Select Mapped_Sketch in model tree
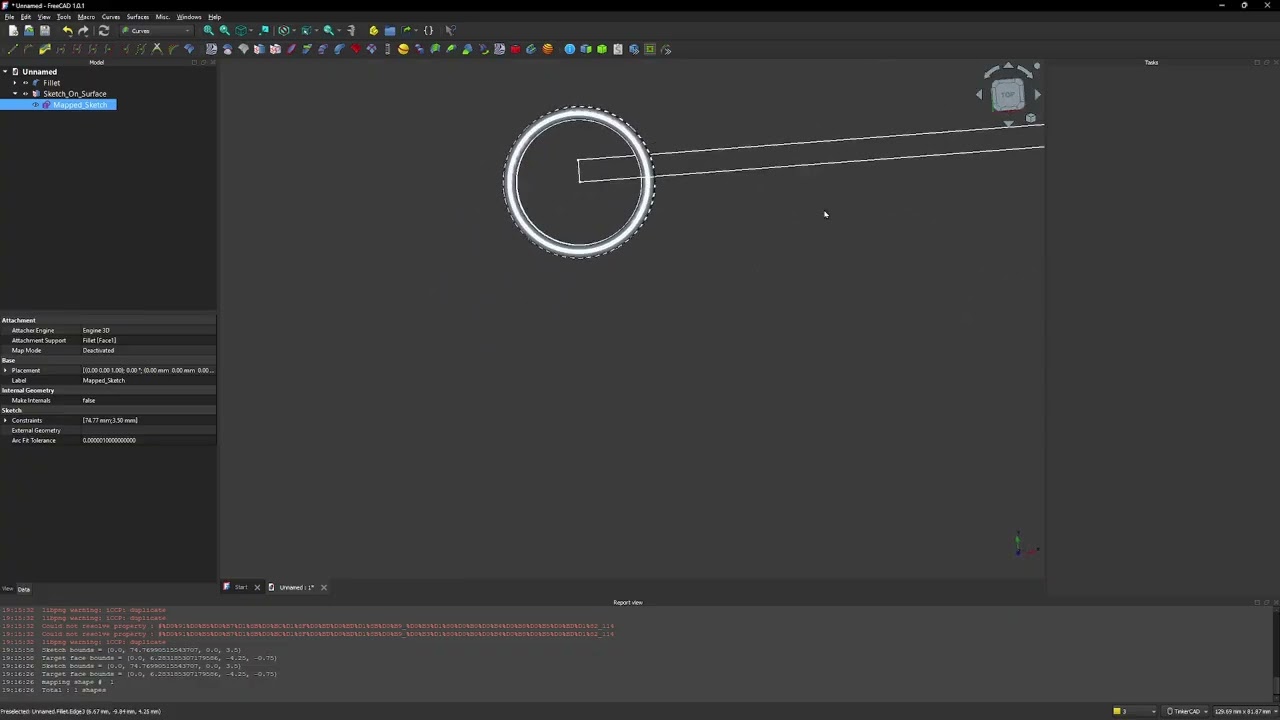Viewport: 1280px width, 720px height. click(80, 105)
